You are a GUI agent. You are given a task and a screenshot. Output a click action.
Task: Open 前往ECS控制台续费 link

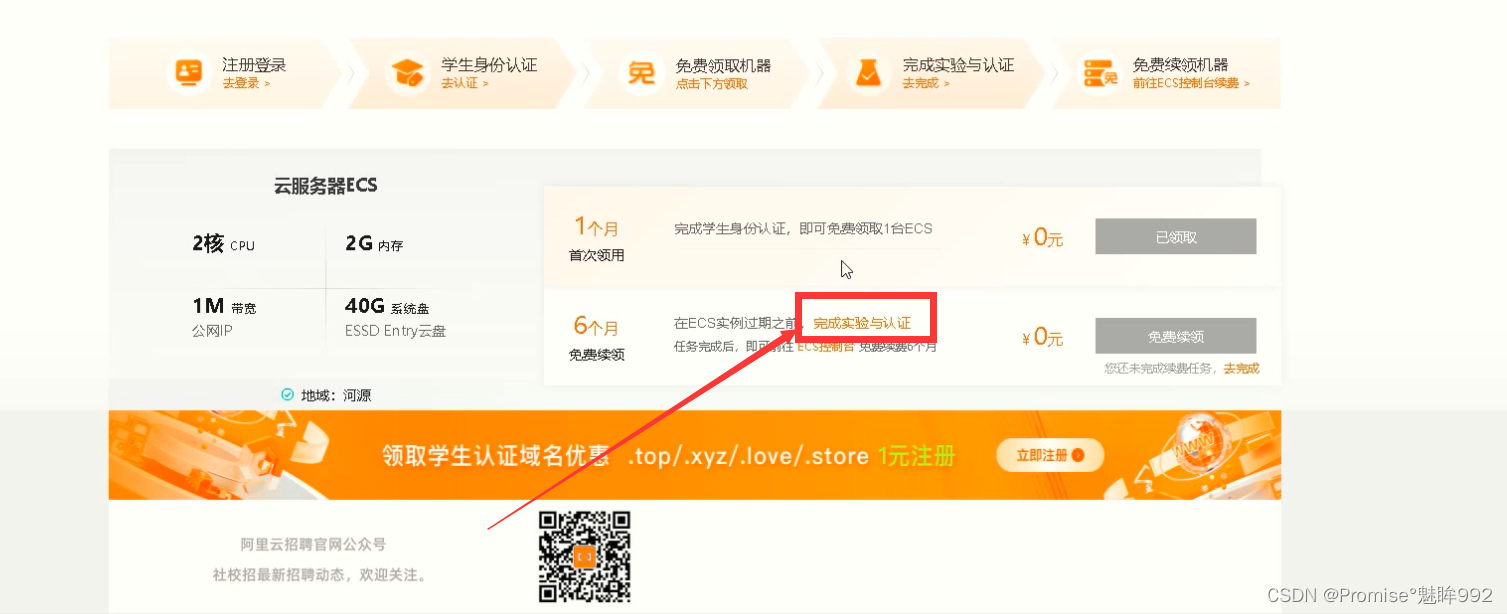point(1191,84)
